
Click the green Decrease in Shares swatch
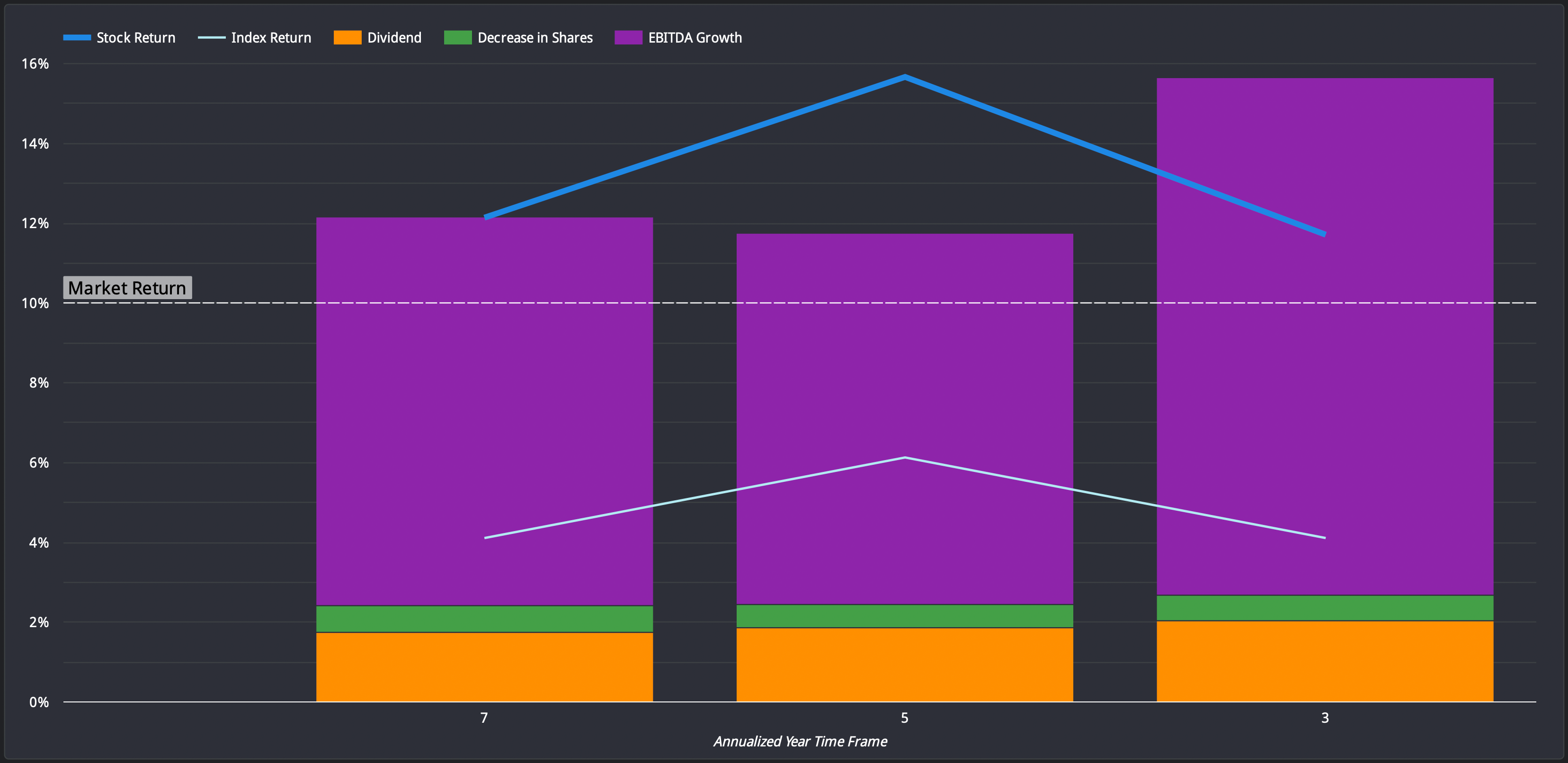click(x=458, y=38)
